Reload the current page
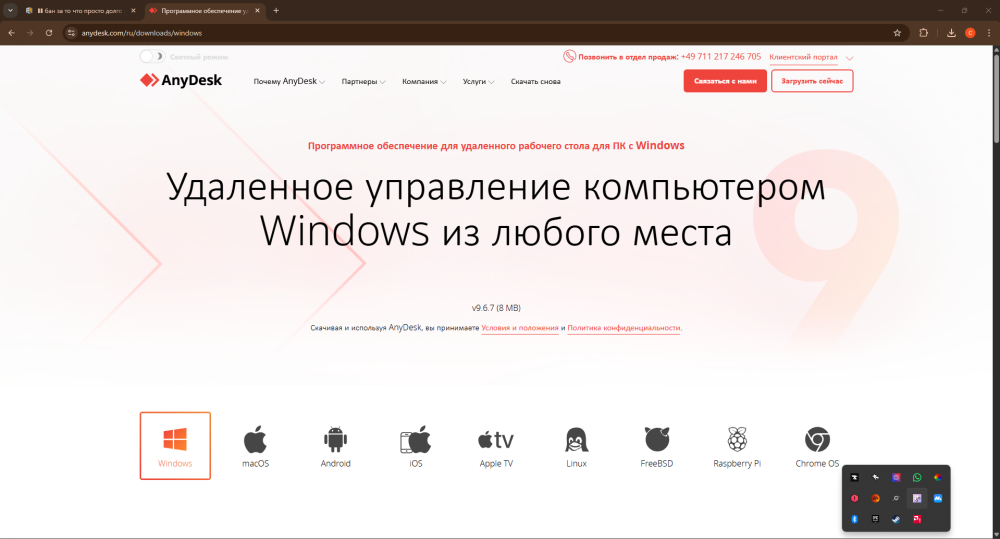This screenshot has height=539, width=1000. pyautogui.click(x=48, y=33)
